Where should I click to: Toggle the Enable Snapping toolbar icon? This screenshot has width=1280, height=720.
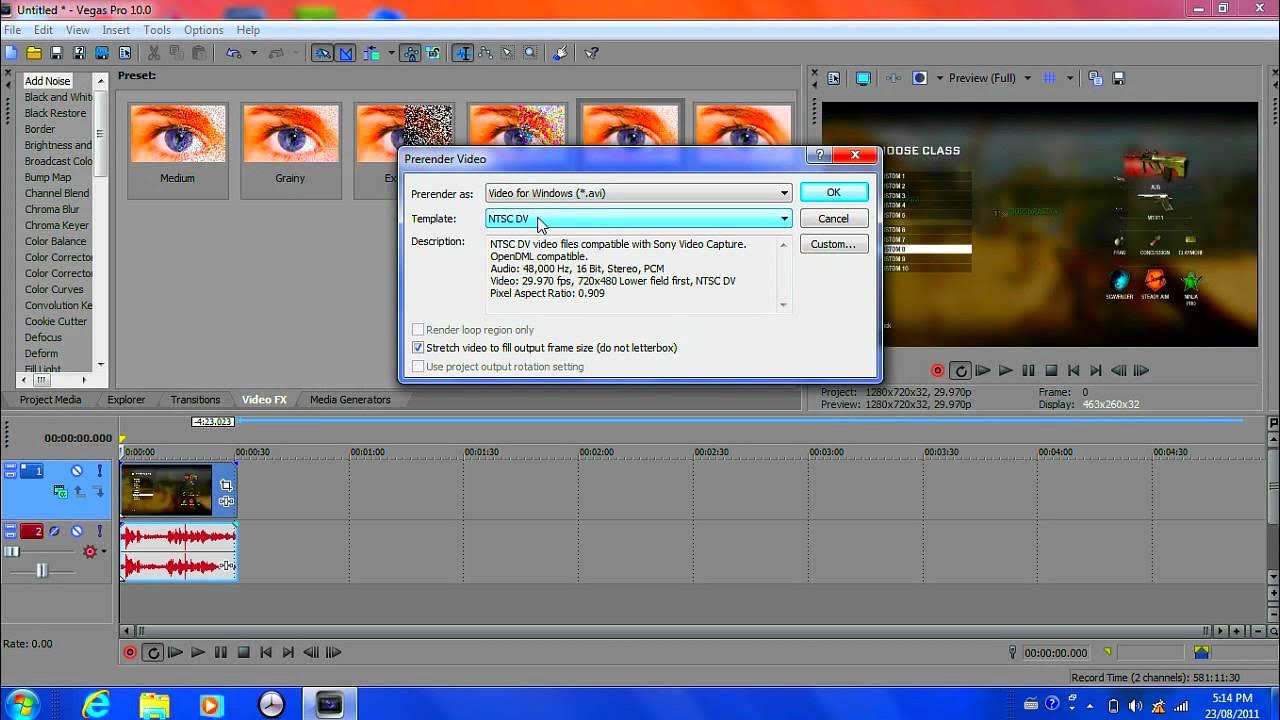[x=322, y=53]
